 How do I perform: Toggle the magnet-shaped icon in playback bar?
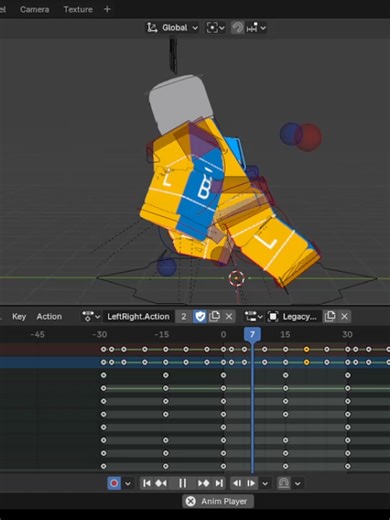tap(284, 483)
